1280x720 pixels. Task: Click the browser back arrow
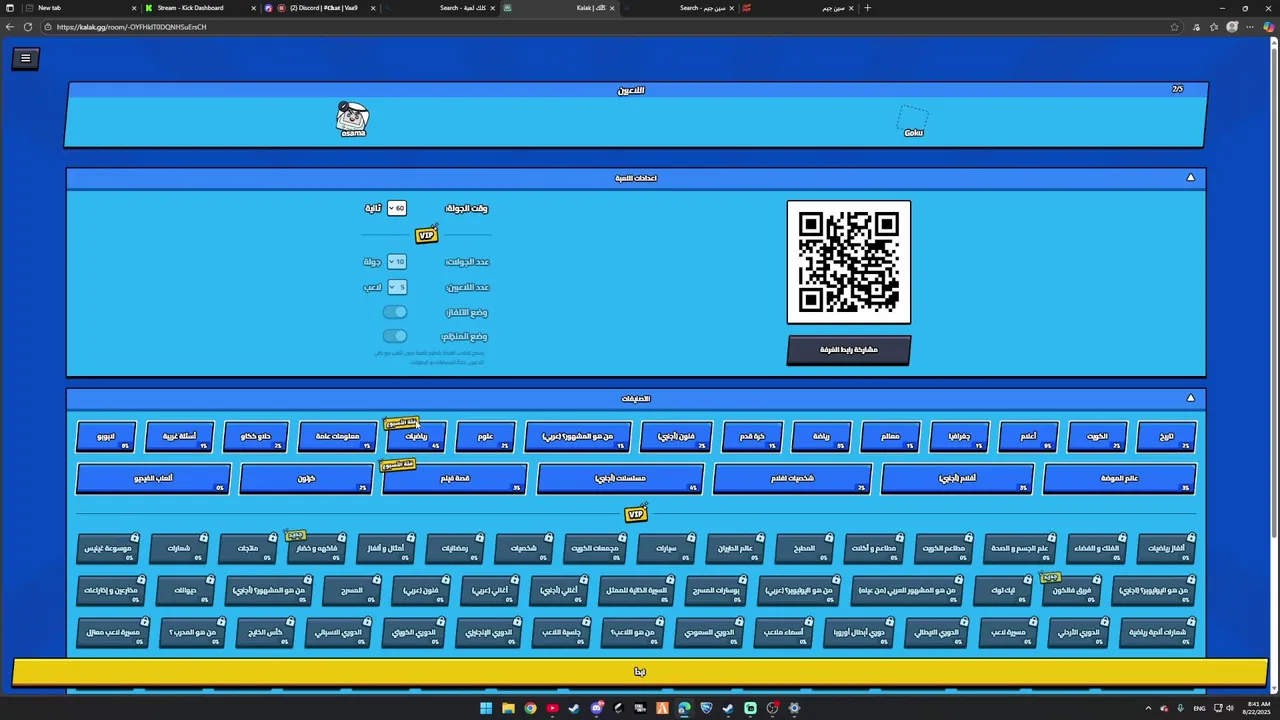click(10, 27)
